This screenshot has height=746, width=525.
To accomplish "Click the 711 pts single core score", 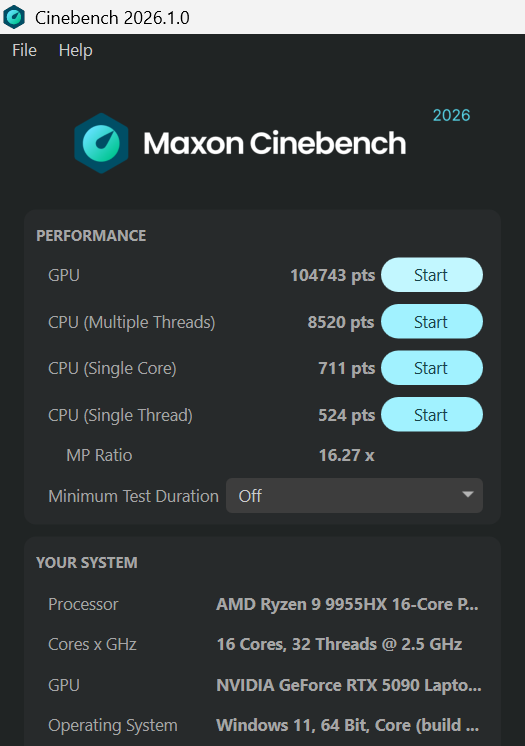I will point(347,368).
